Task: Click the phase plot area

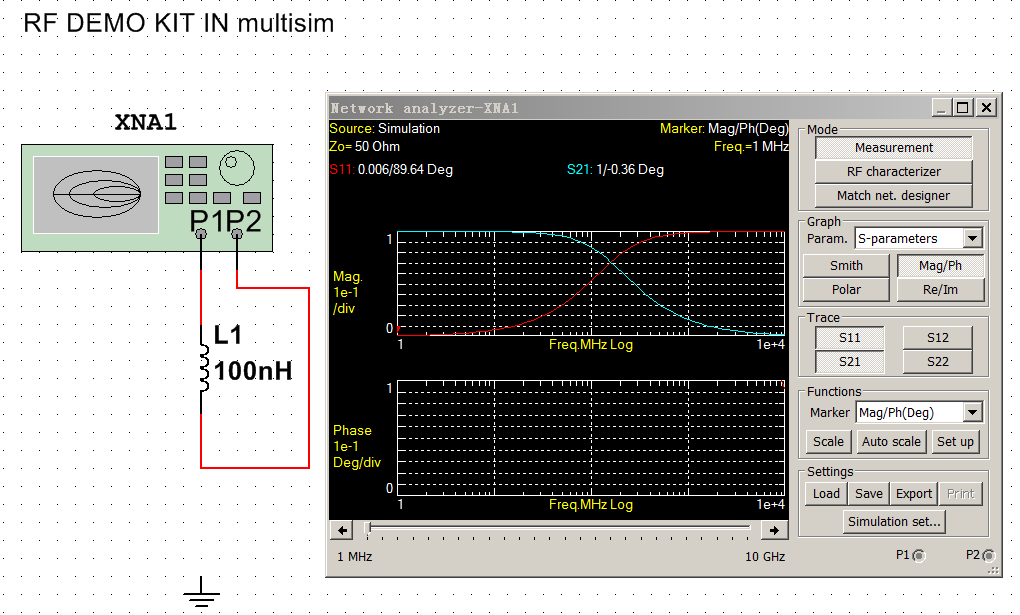Action: pyautogui.click(x=591, y=437)
